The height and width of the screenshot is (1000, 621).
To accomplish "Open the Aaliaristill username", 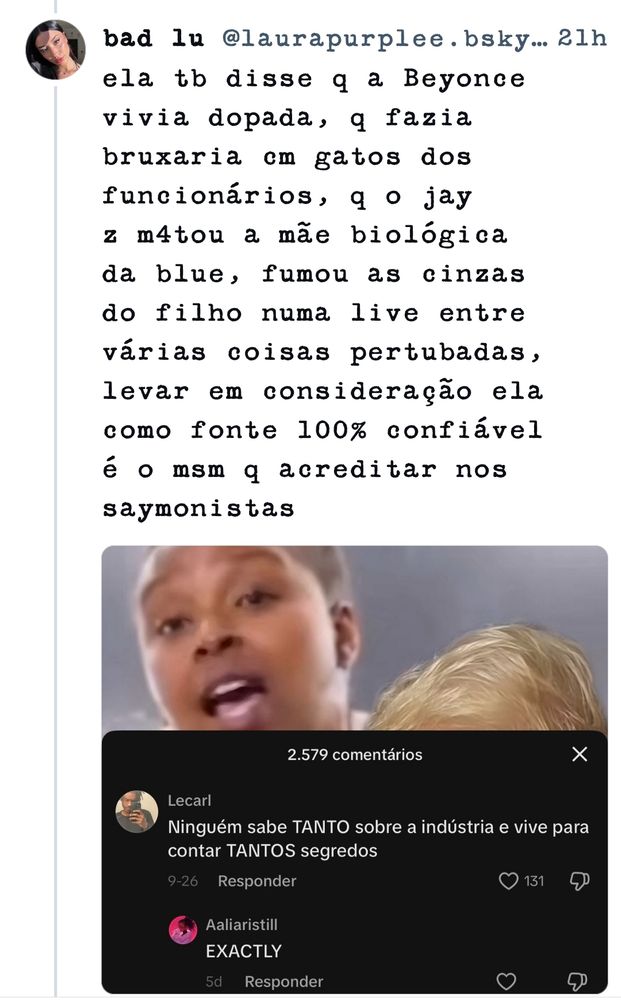I will (242, 924).
